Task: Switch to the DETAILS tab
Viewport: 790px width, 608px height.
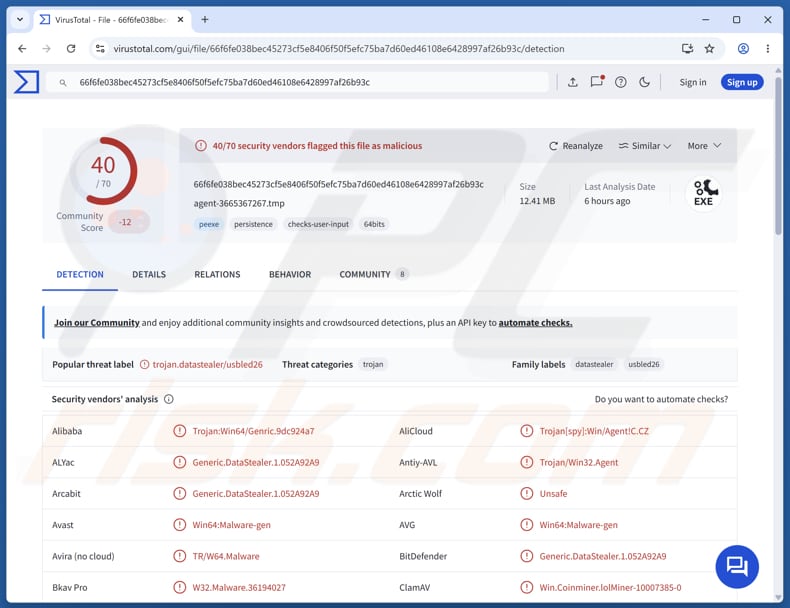Action: 149,275
